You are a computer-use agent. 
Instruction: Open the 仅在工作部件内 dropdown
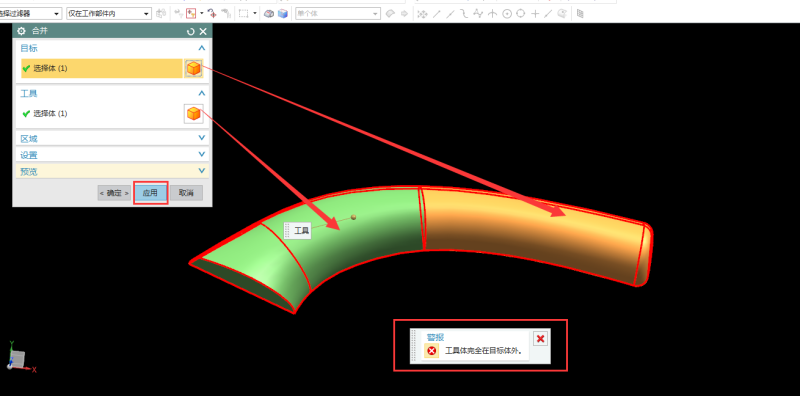pos(109,14)
